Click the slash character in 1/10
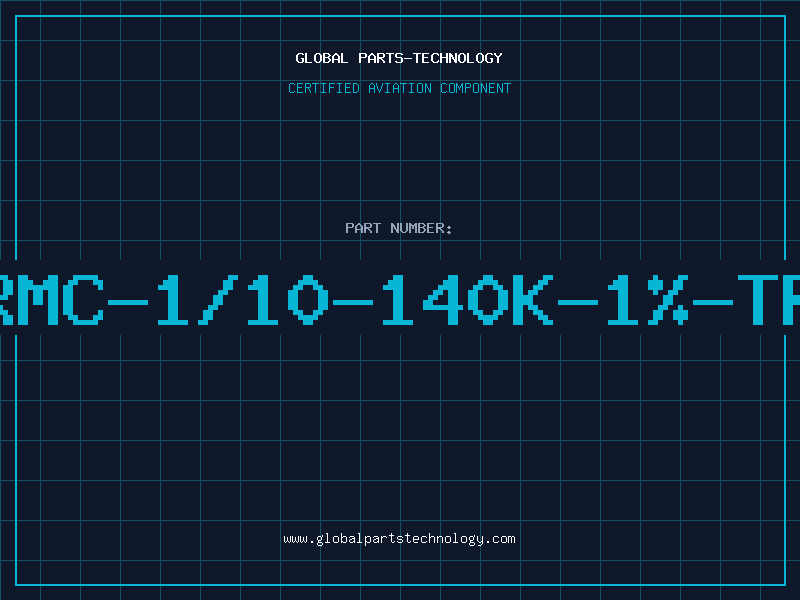This screenshot has width=800, height=600. (218, 300)
